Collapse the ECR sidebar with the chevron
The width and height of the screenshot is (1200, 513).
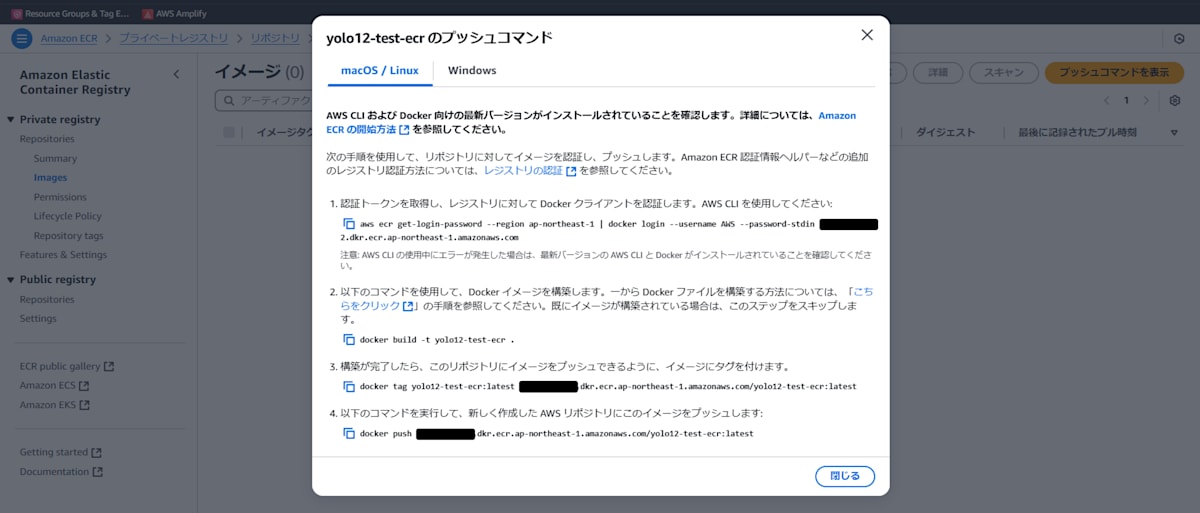click(x=177, y=75)
